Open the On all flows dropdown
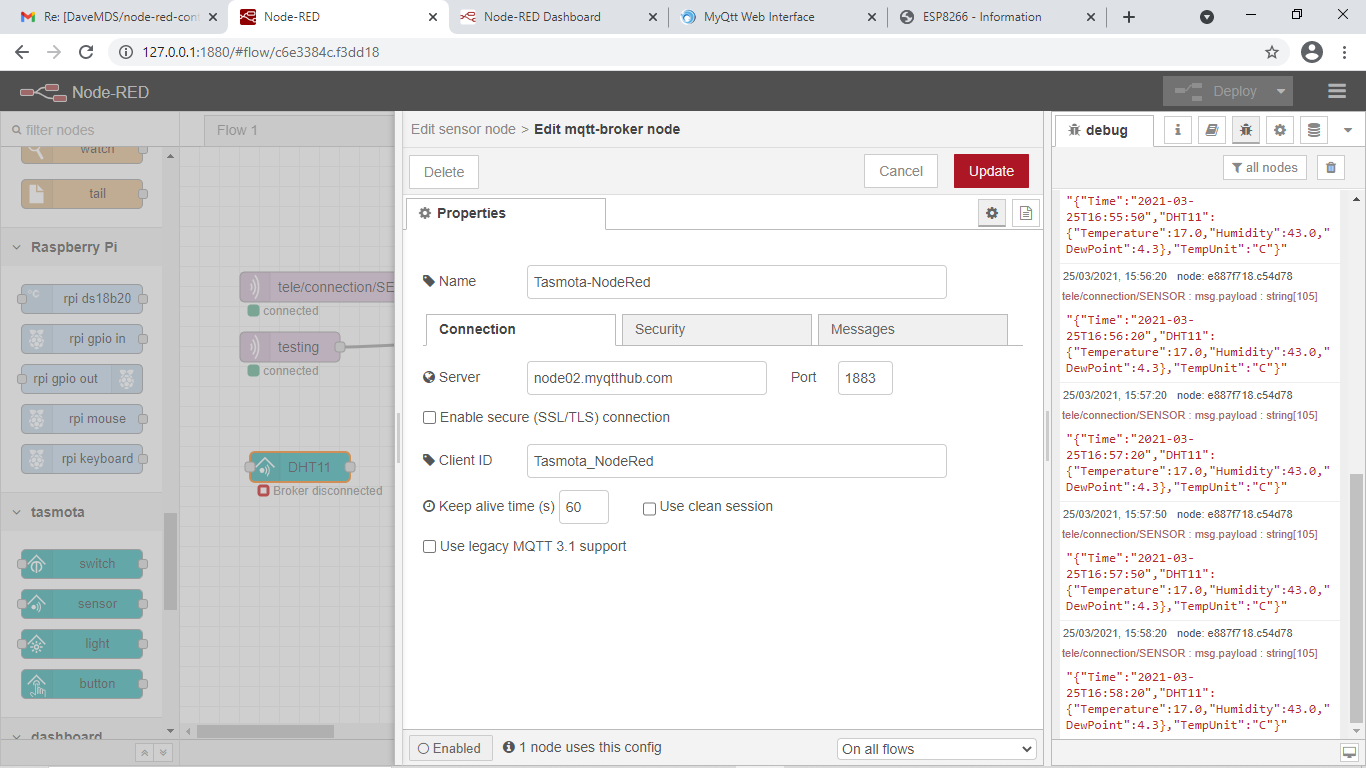Image resolution: width=1366 pixels, height=768 pixels. (x=936, y=748)
